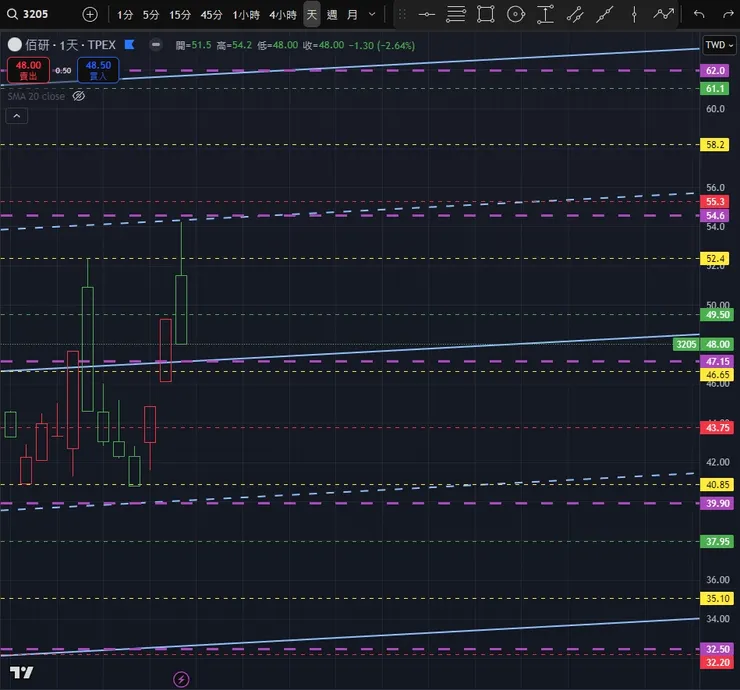Select the horizontal line drawing tool

pos(426,15)
